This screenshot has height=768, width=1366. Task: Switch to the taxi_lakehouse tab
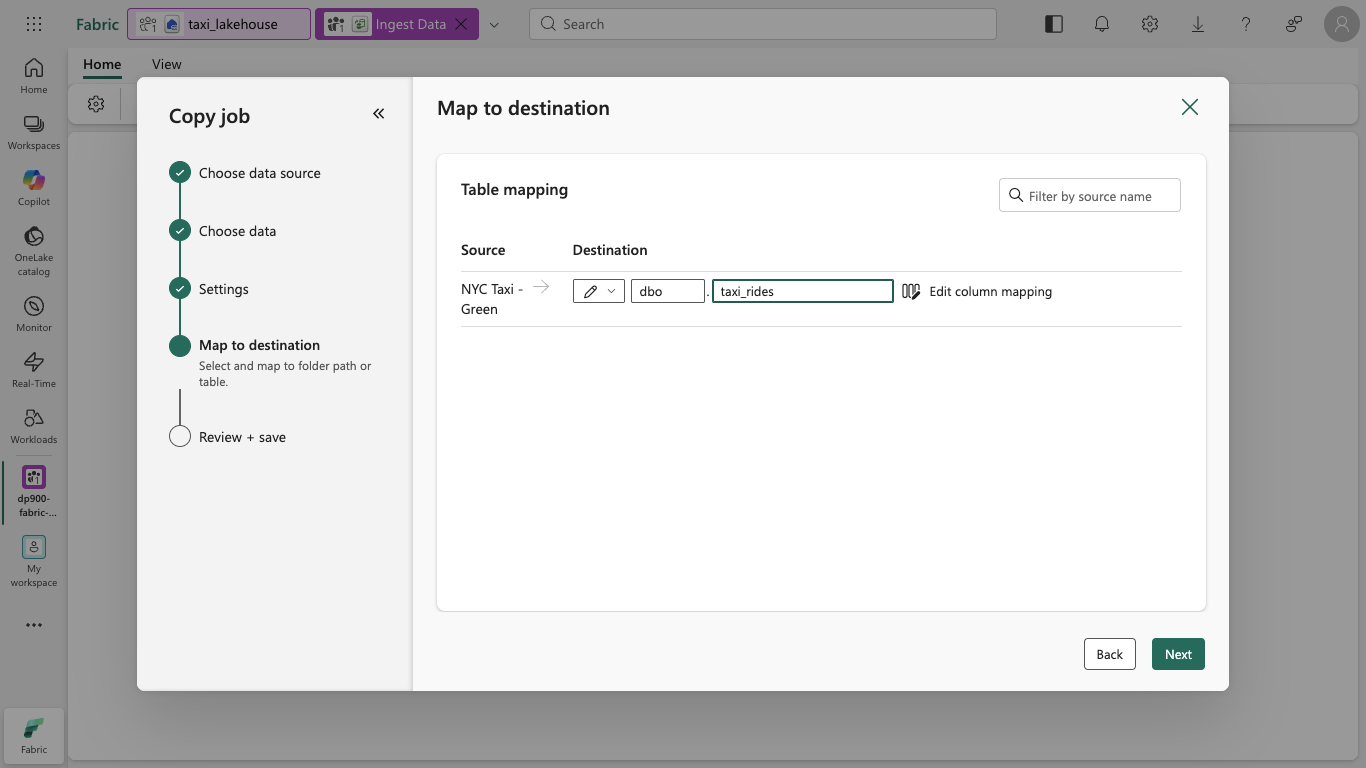pyautogui.click(x=219, y=24)
